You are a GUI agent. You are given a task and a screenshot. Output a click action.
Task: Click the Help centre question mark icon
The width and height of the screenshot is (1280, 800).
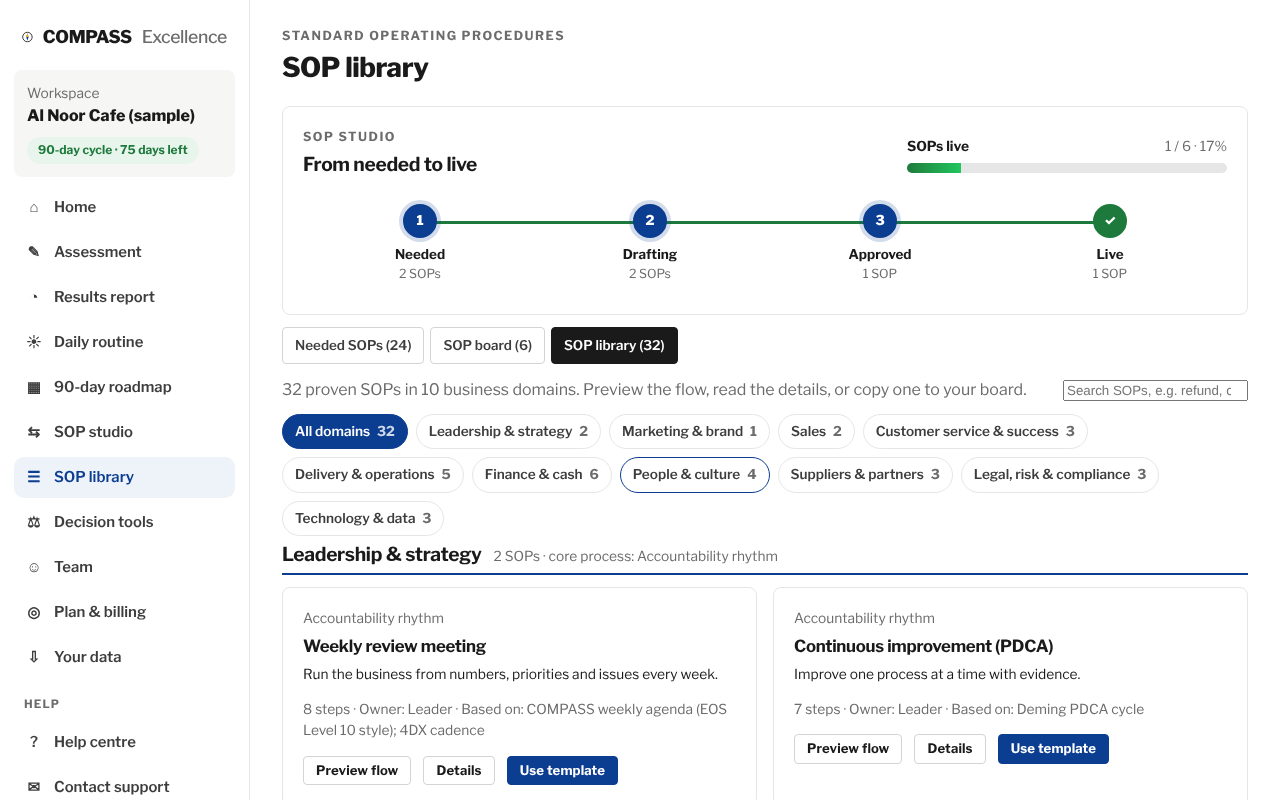click(34, 742)
